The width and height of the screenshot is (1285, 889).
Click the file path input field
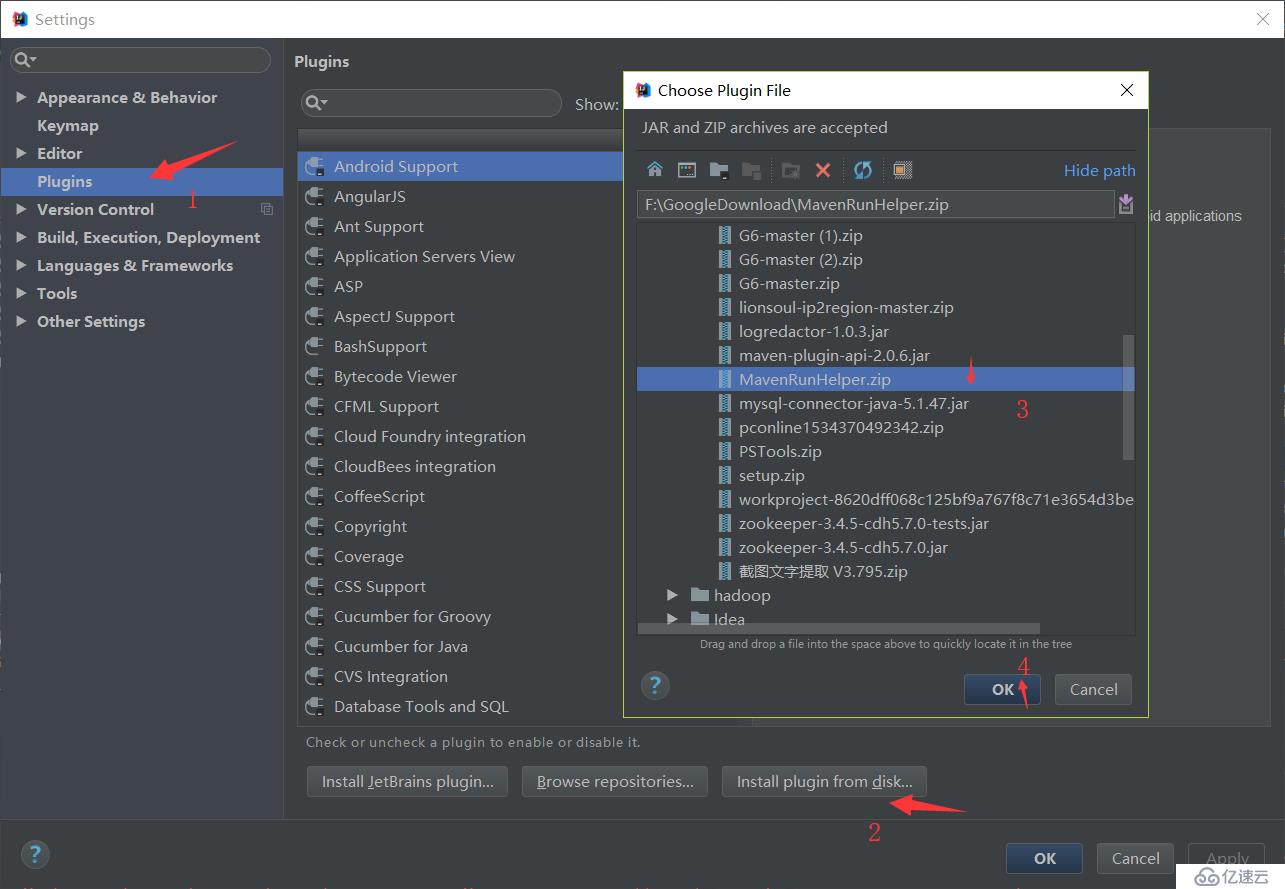pos(875,204)
